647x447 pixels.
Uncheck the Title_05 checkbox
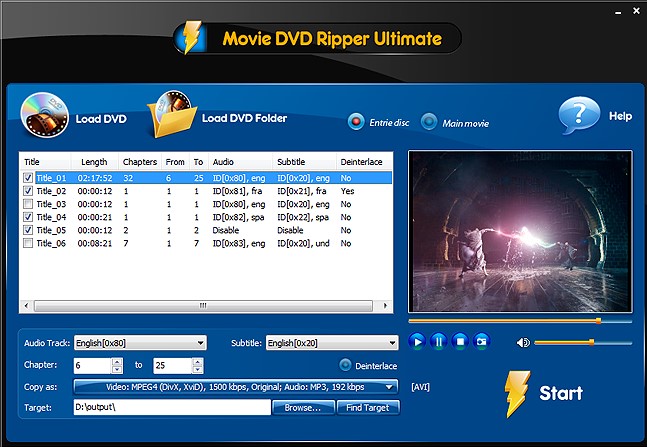tap(28, 230)
